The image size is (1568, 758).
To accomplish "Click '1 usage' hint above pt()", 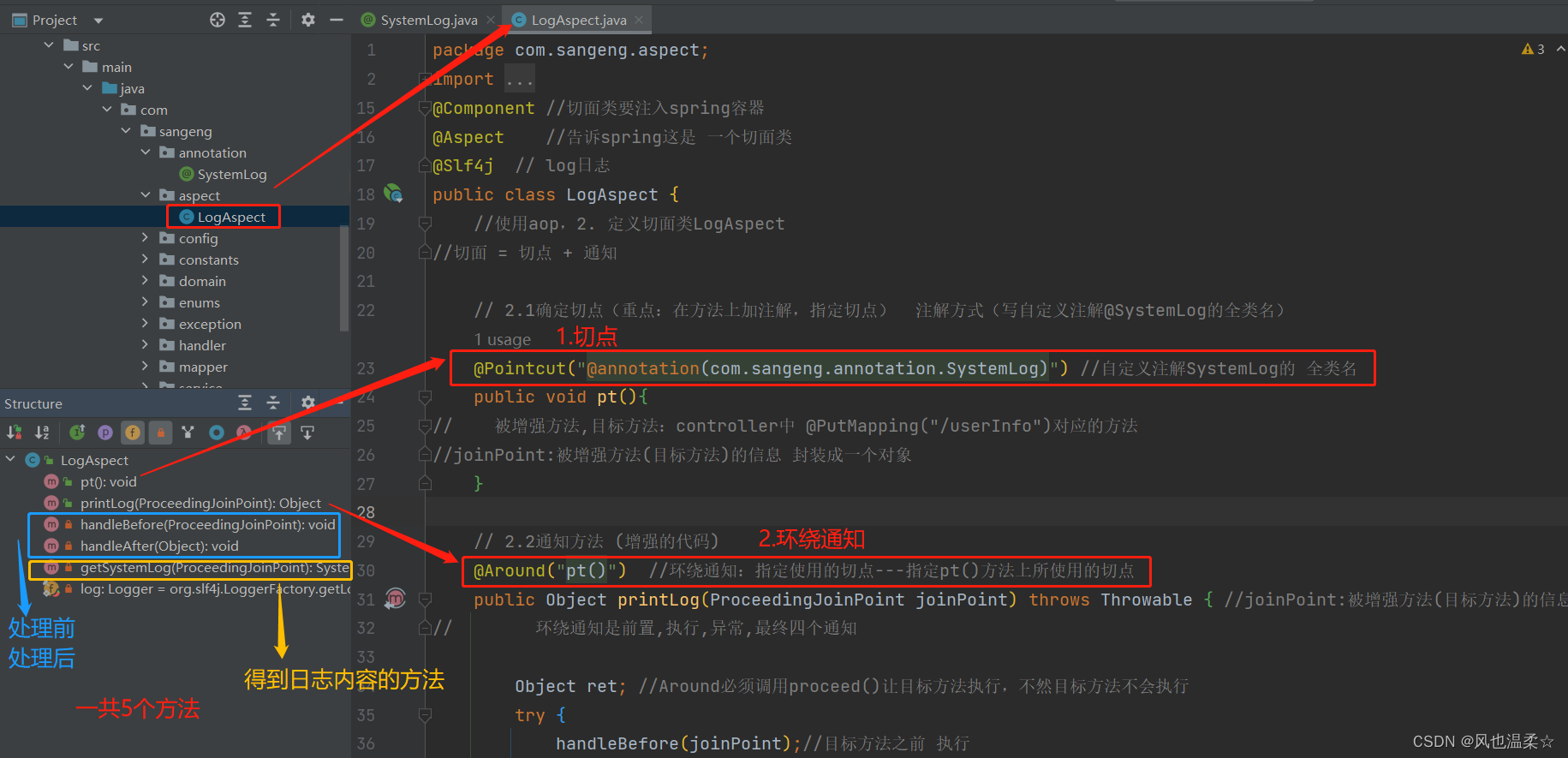I will tap(503, 339).
